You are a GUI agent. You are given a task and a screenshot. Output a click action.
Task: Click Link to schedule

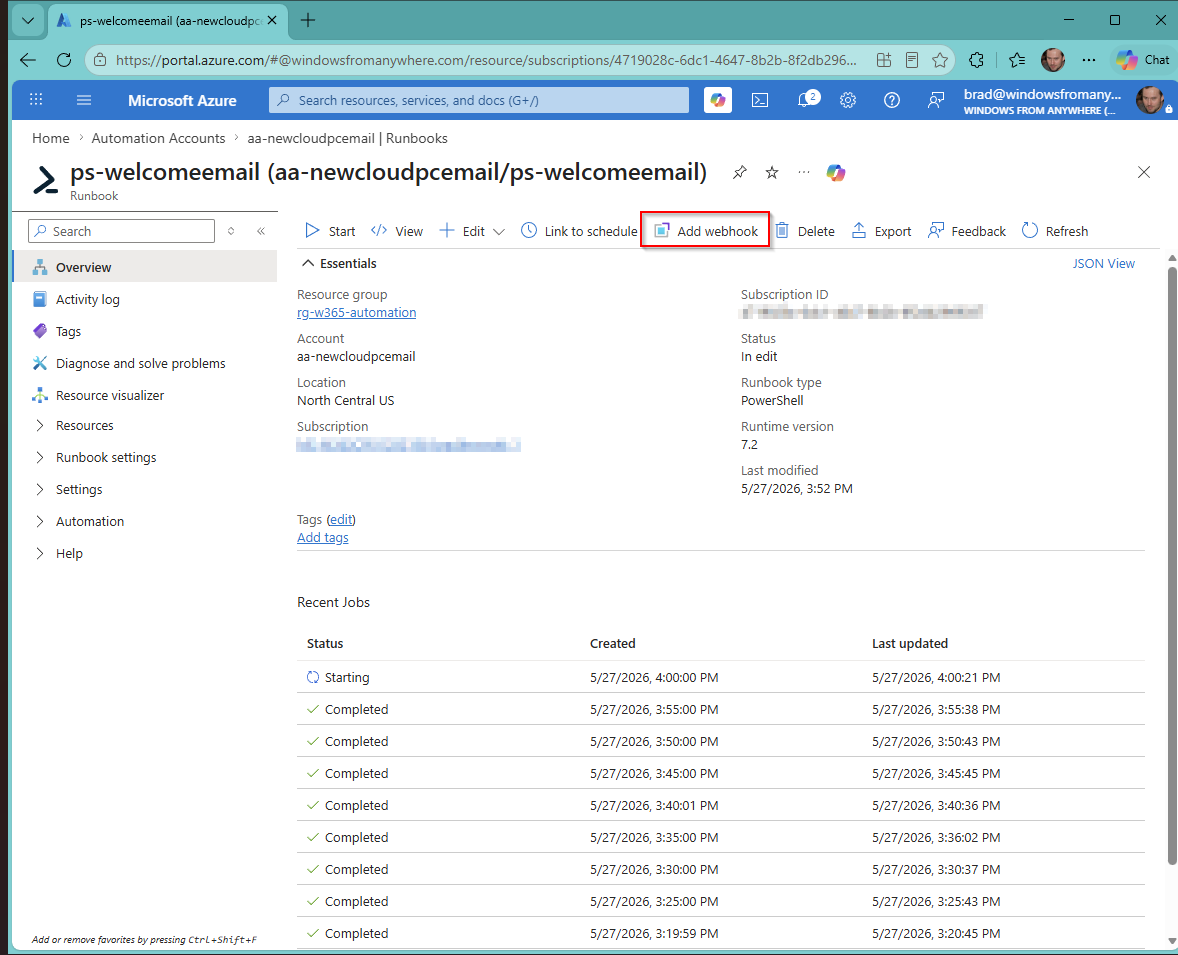579,231
